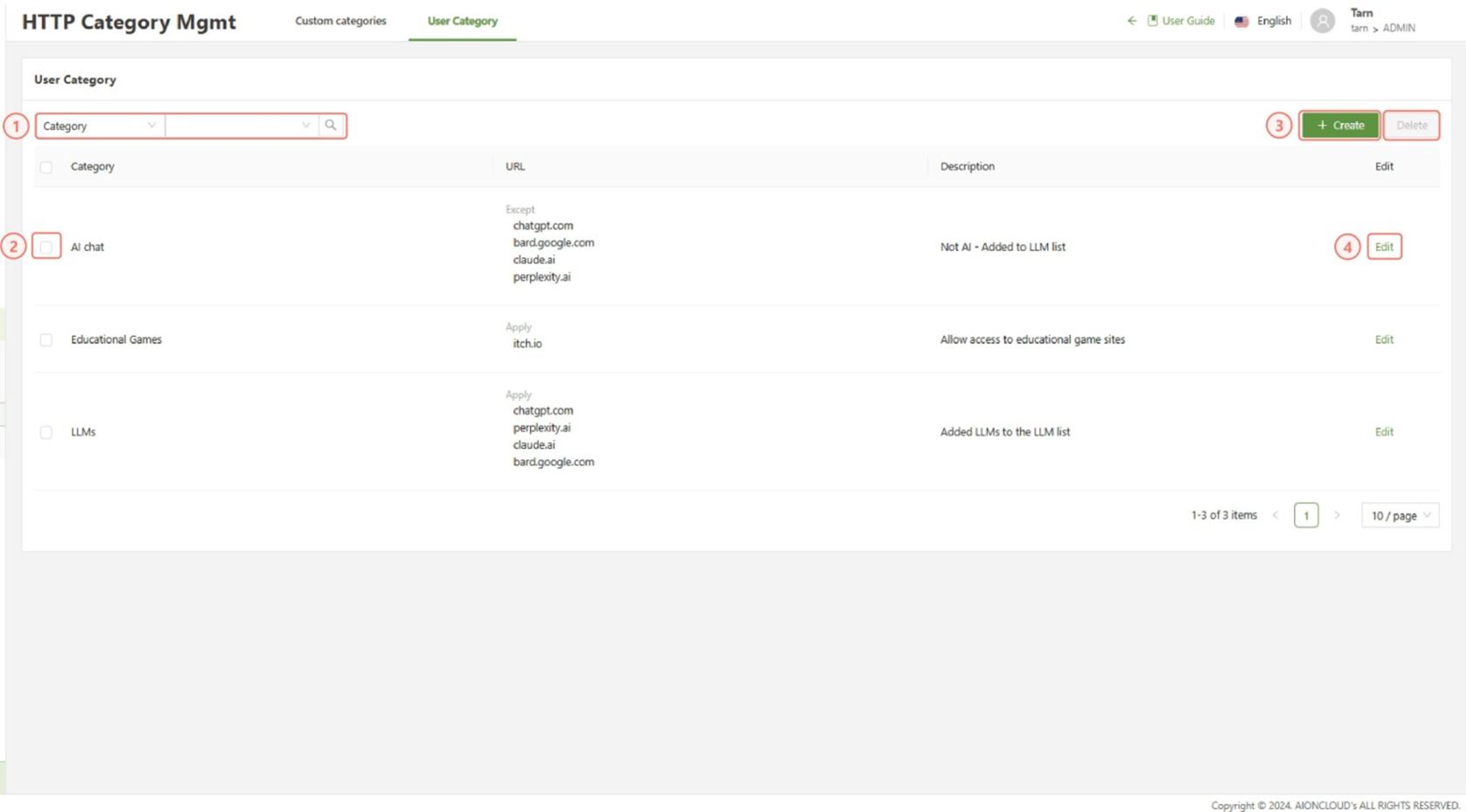The height and width of the screenshot is (812, 1466).
Task: Toggle the select-all header checkbox
Action: click(x=46, y=167)
